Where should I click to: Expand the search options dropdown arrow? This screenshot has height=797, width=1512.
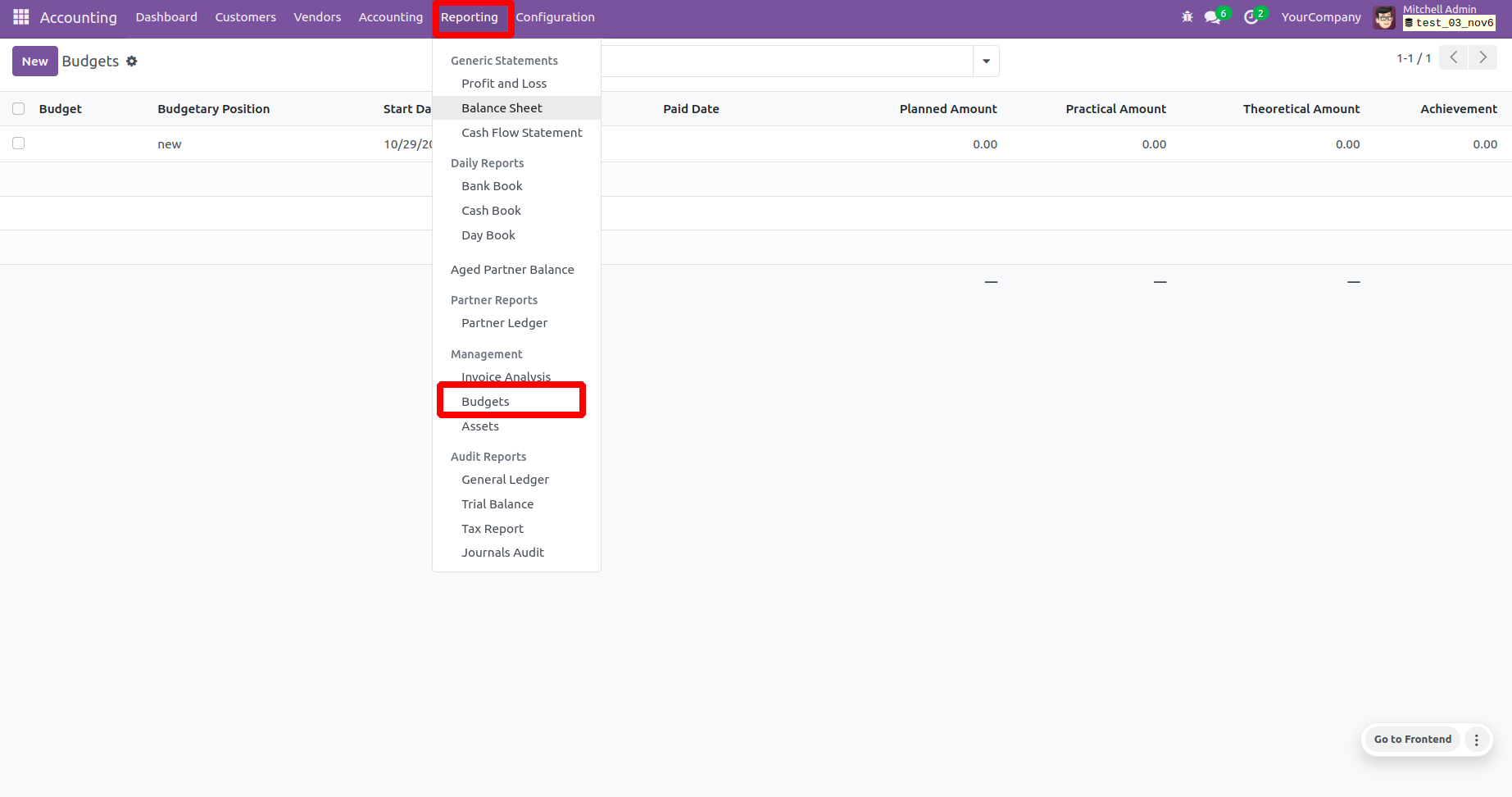click(986, 61)
